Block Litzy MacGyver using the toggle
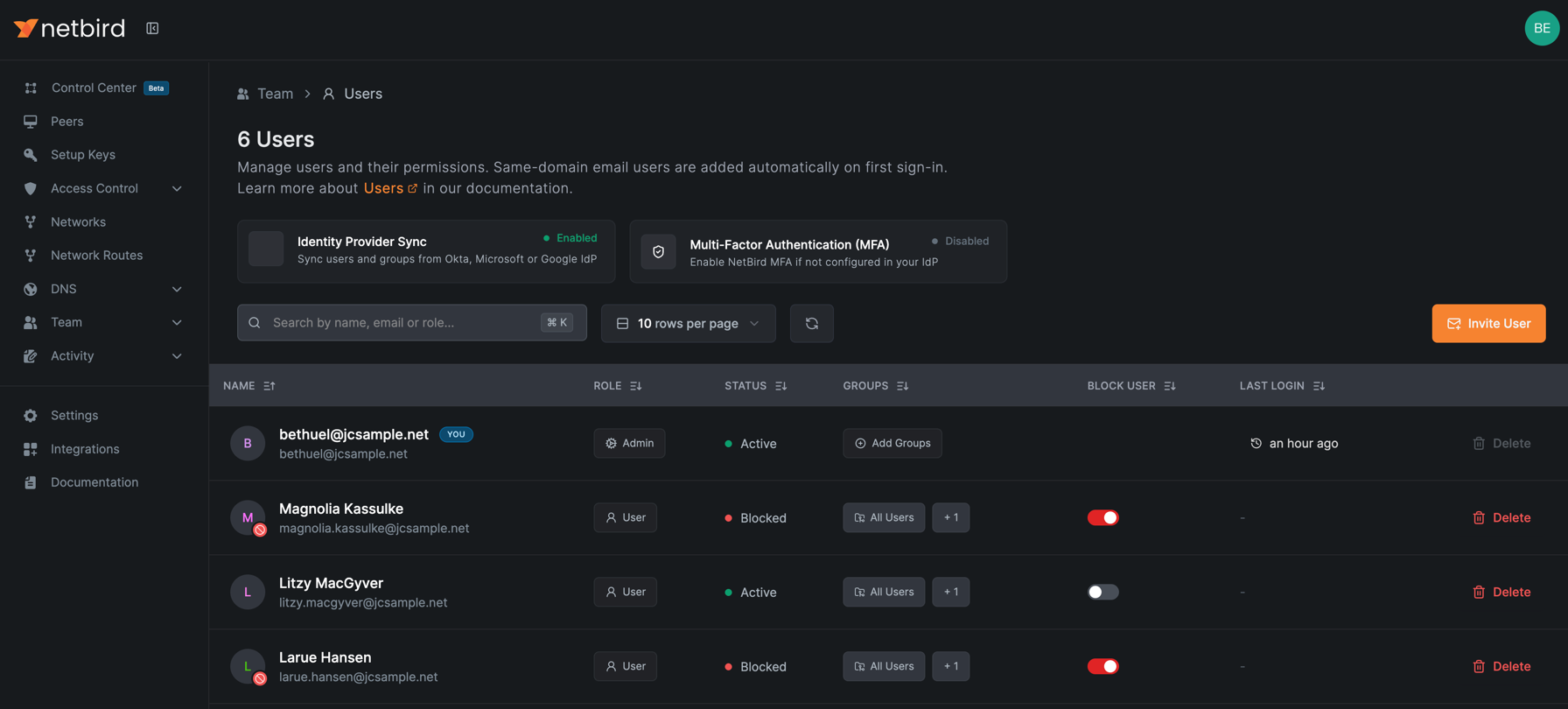1568x709 pixels. [x=1102, y=592]
